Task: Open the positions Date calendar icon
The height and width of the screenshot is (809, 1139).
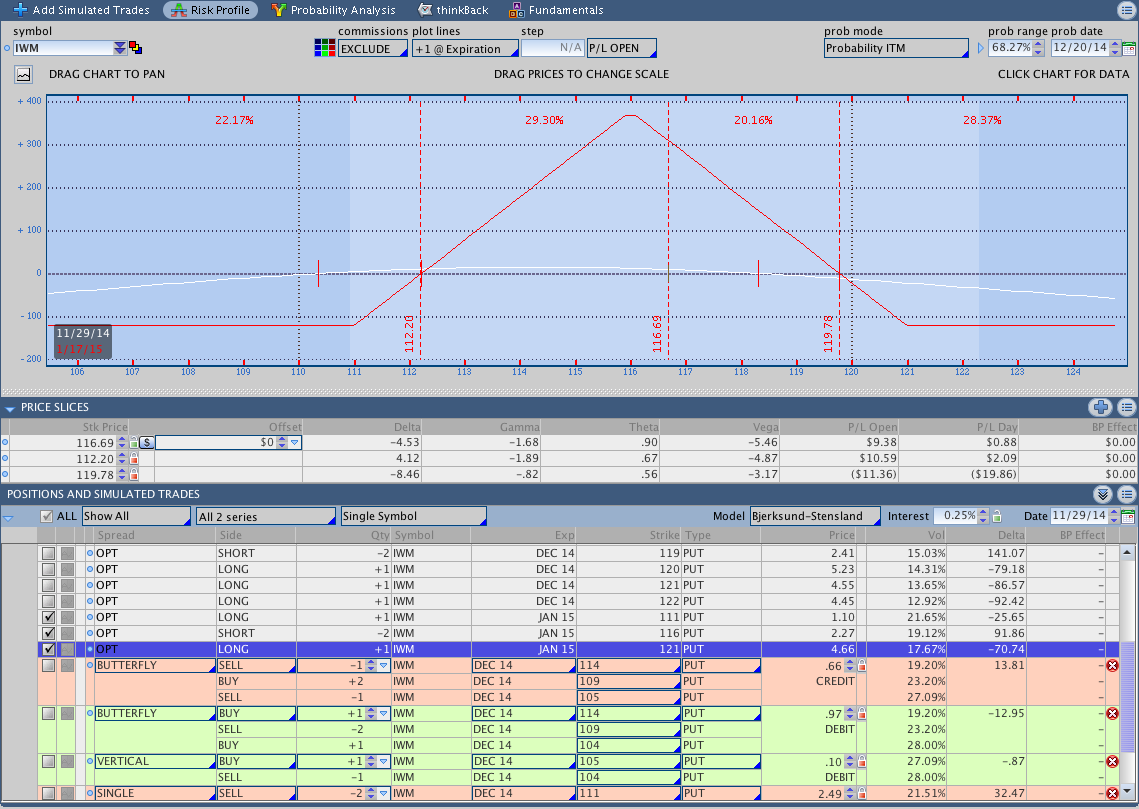Action: tap(1128, 516)
